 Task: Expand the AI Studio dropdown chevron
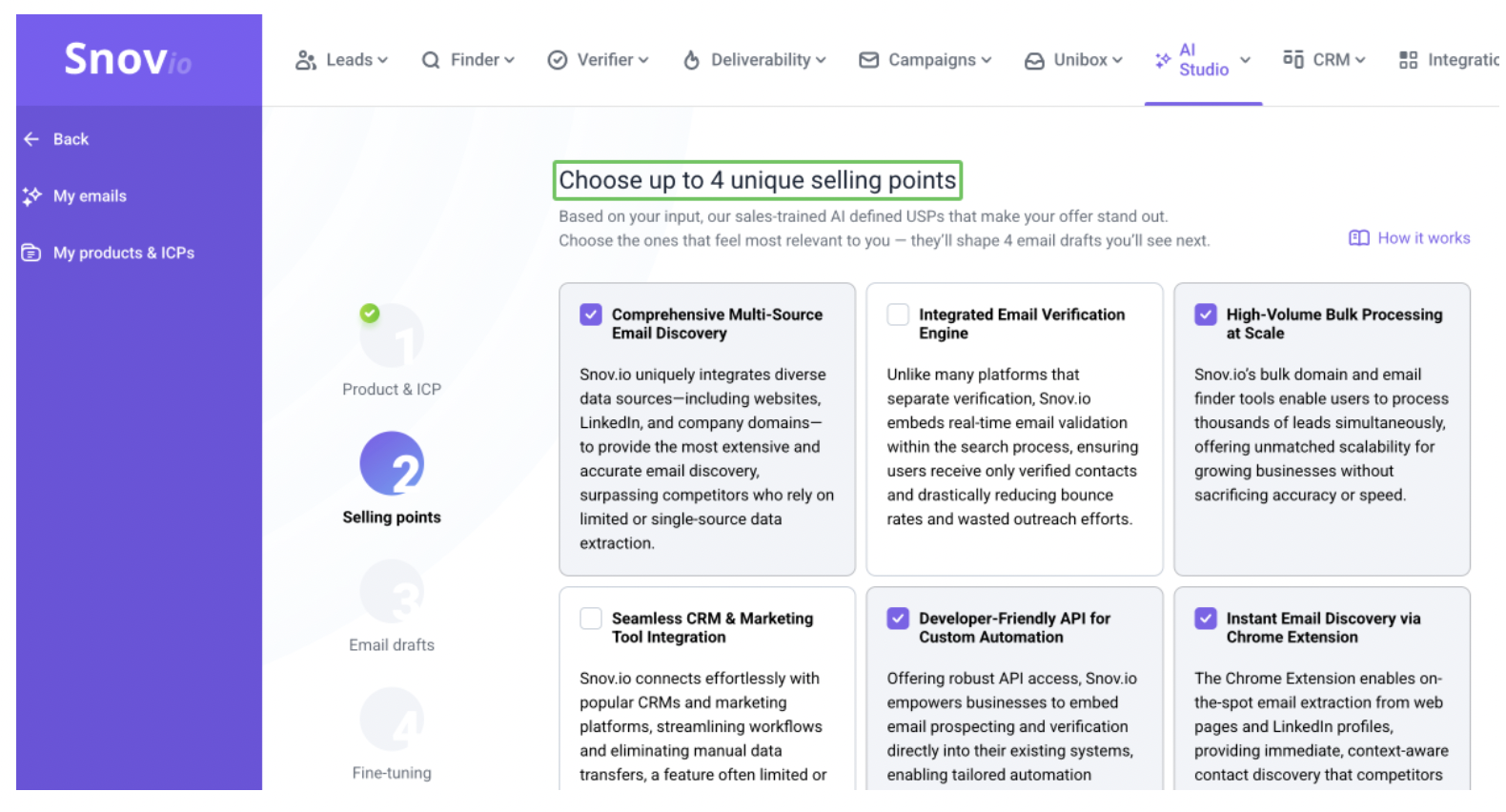[x=1246, y=60]
